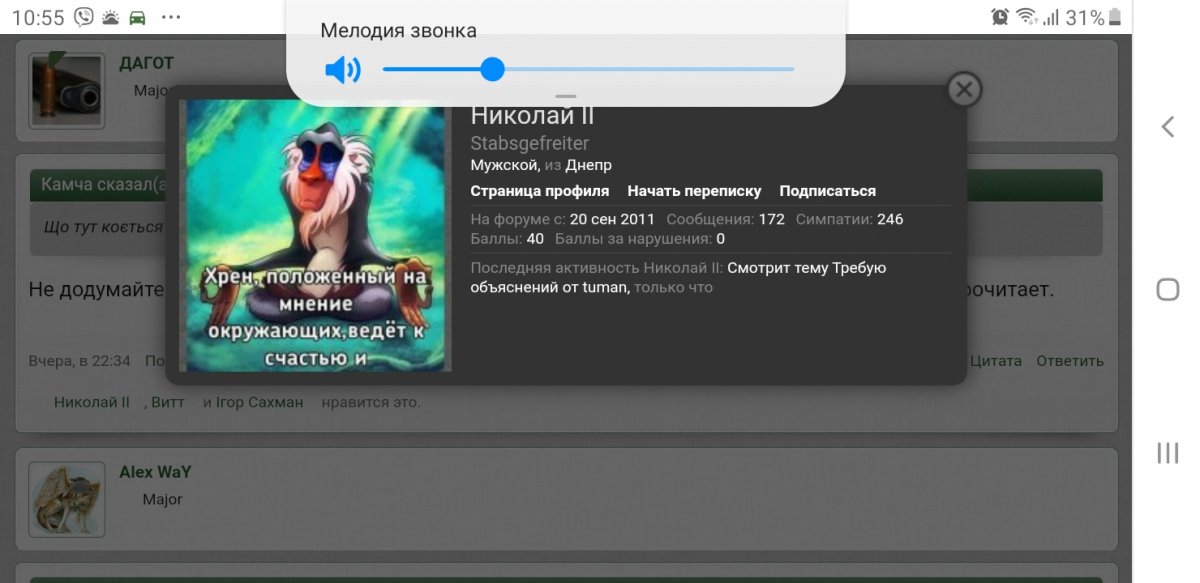
Task: Expand the volume panel handle
Action: click(565, 97)
